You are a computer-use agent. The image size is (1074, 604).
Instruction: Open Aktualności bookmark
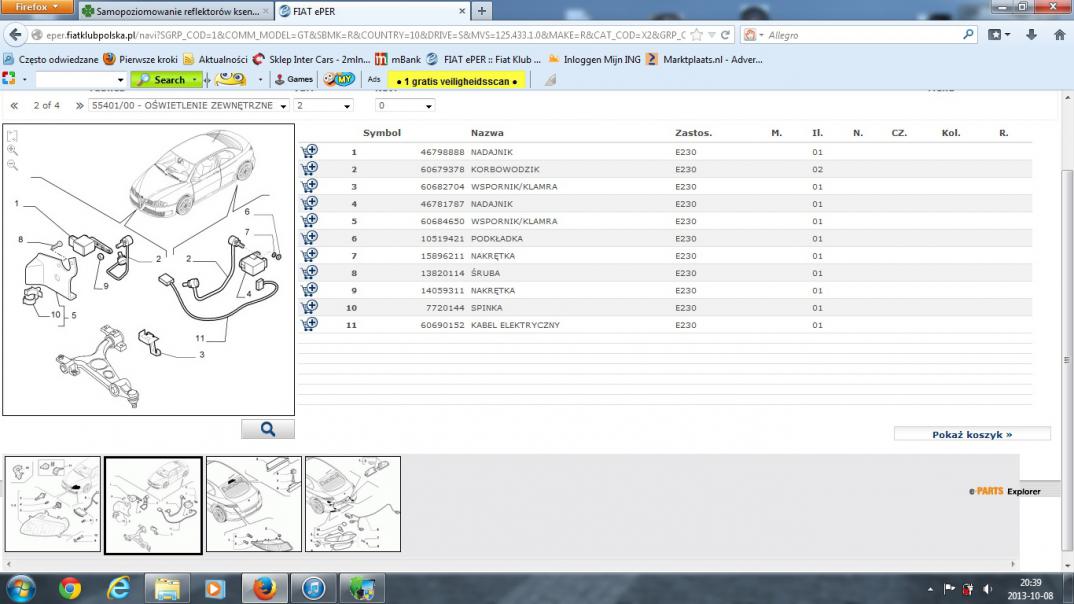215,60
